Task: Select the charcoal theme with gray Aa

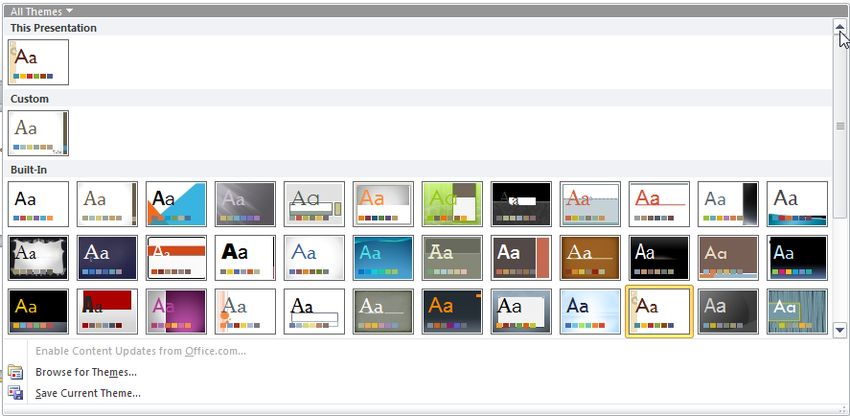Action: pyautogui.click(x=728, y=311)
